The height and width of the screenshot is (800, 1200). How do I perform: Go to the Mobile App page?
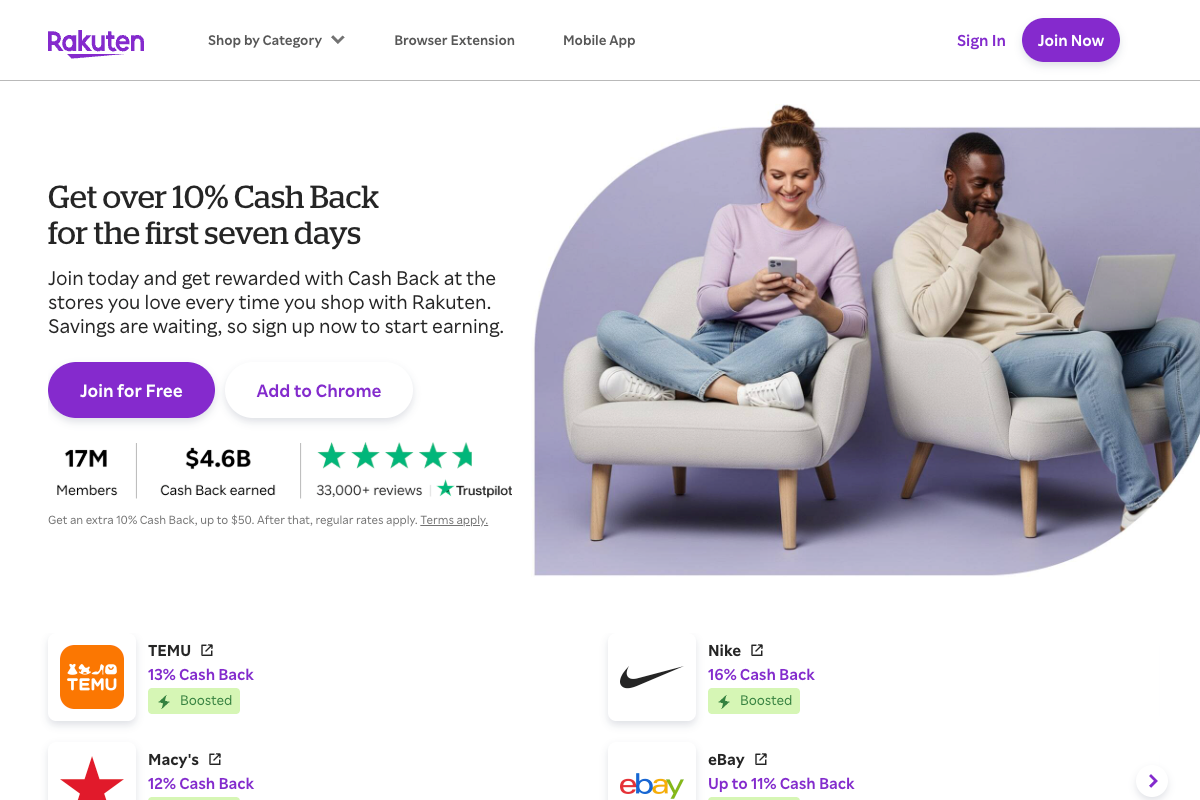[599, 40]
